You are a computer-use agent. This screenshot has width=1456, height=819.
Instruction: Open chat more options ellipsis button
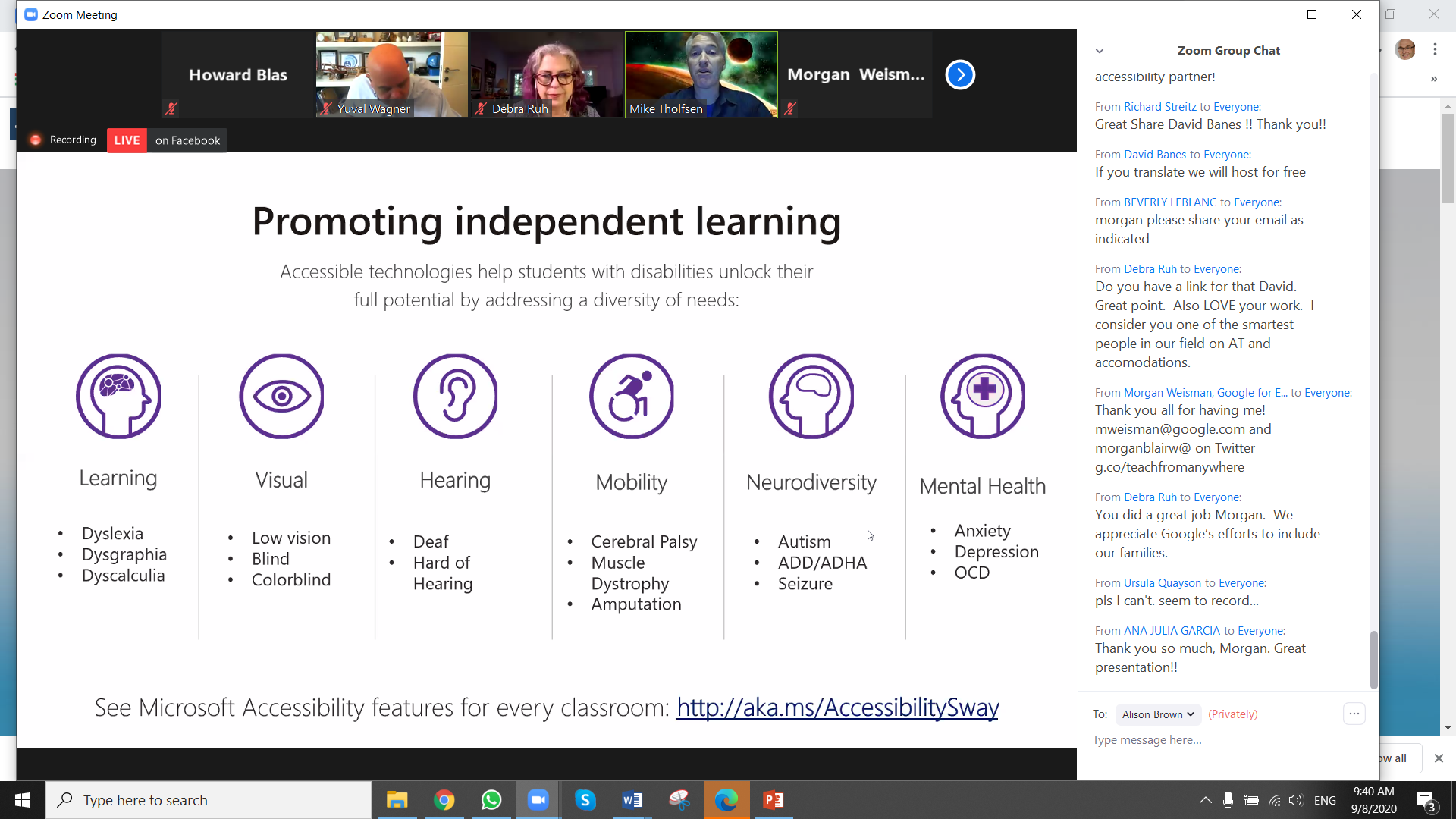[1354, 714]
